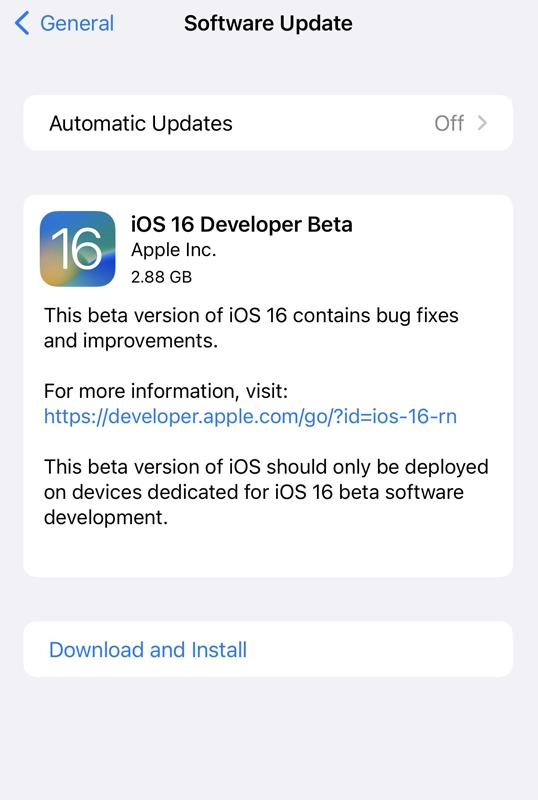This screenshot has height=800, width=538.
Task: Click the Software Update page title
Action: tap(268, 23)
